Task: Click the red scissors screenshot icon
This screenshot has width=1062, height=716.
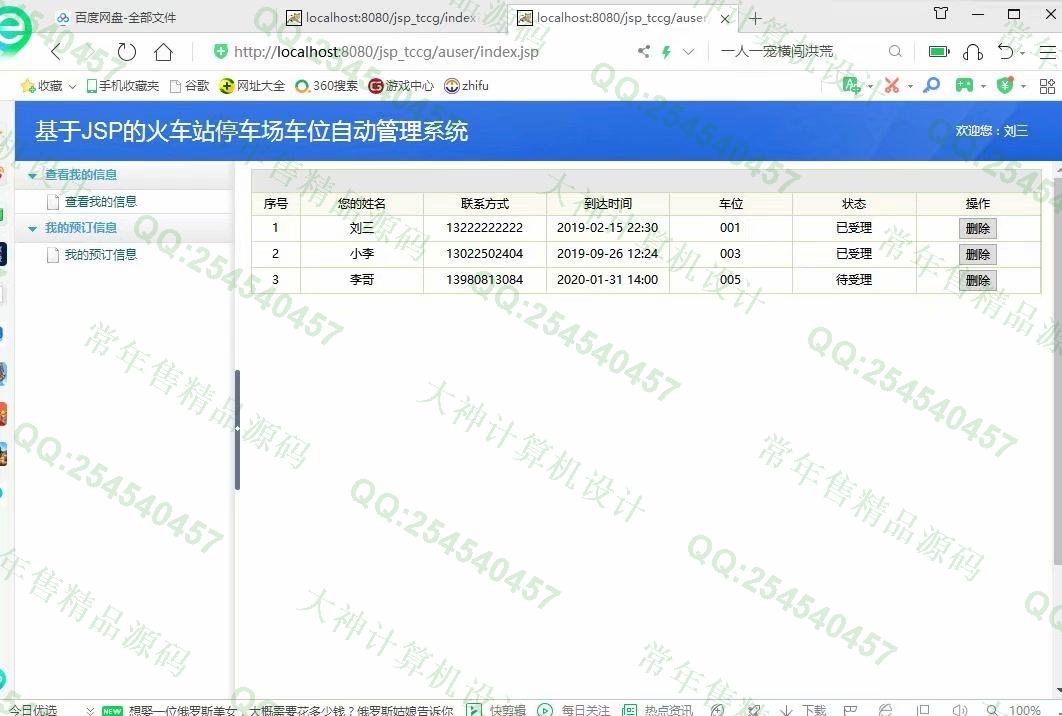Action: pyautogui.click(x=892, y=85)
